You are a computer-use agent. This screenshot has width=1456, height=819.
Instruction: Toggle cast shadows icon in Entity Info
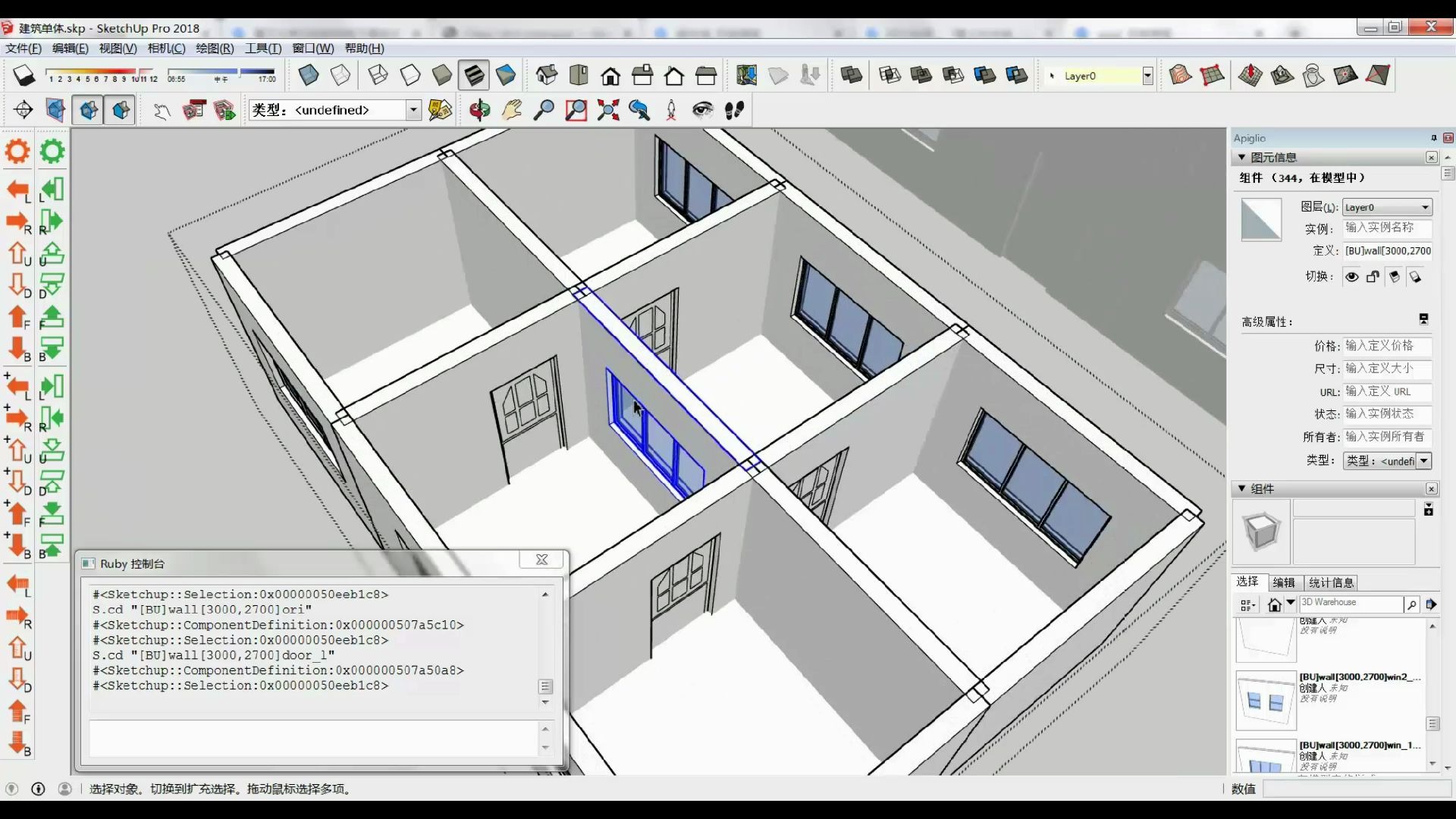click(1415, 277)
